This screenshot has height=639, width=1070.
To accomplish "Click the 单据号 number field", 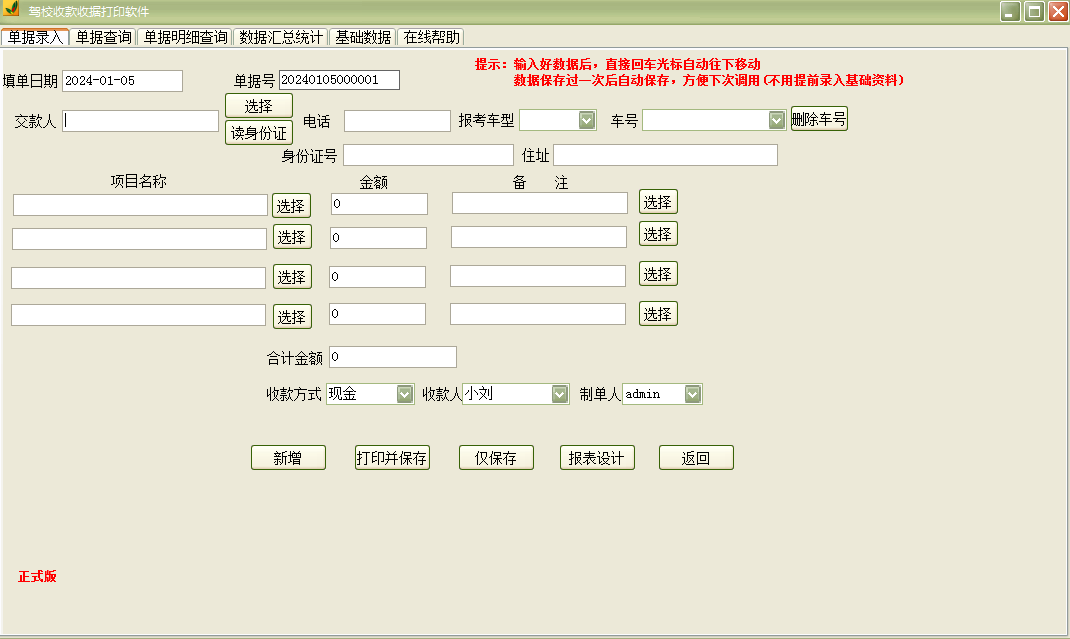I will 339,80.
